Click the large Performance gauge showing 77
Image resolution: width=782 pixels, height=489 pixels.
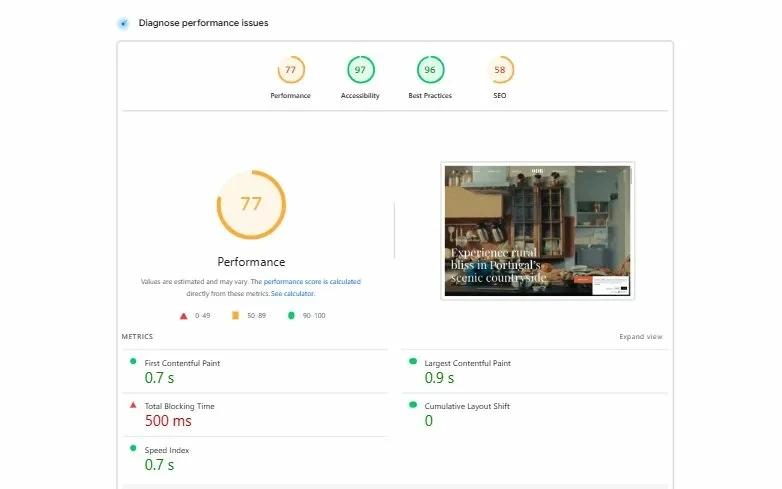[251, 205]
